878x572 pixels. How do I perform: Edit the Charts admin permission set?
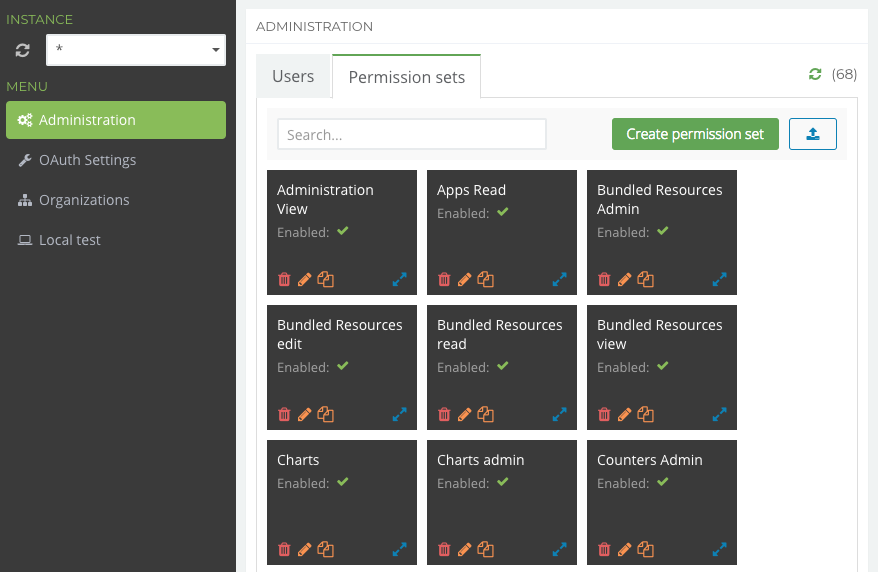click(465, 549)
